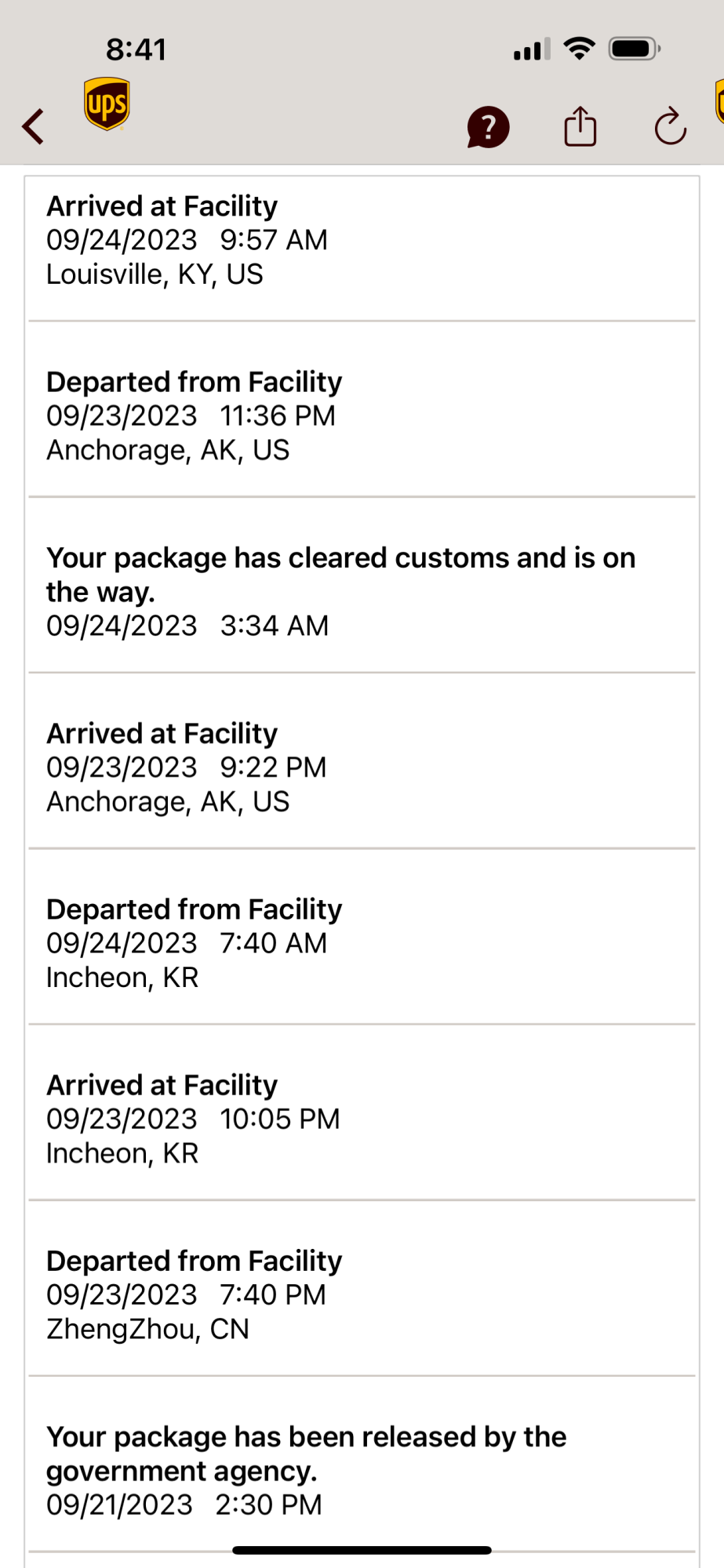Tap the cut-off UPS logo at right edge
This screenshot has height=1568, width=724.
pyautogui.click(x=719, y=102)
